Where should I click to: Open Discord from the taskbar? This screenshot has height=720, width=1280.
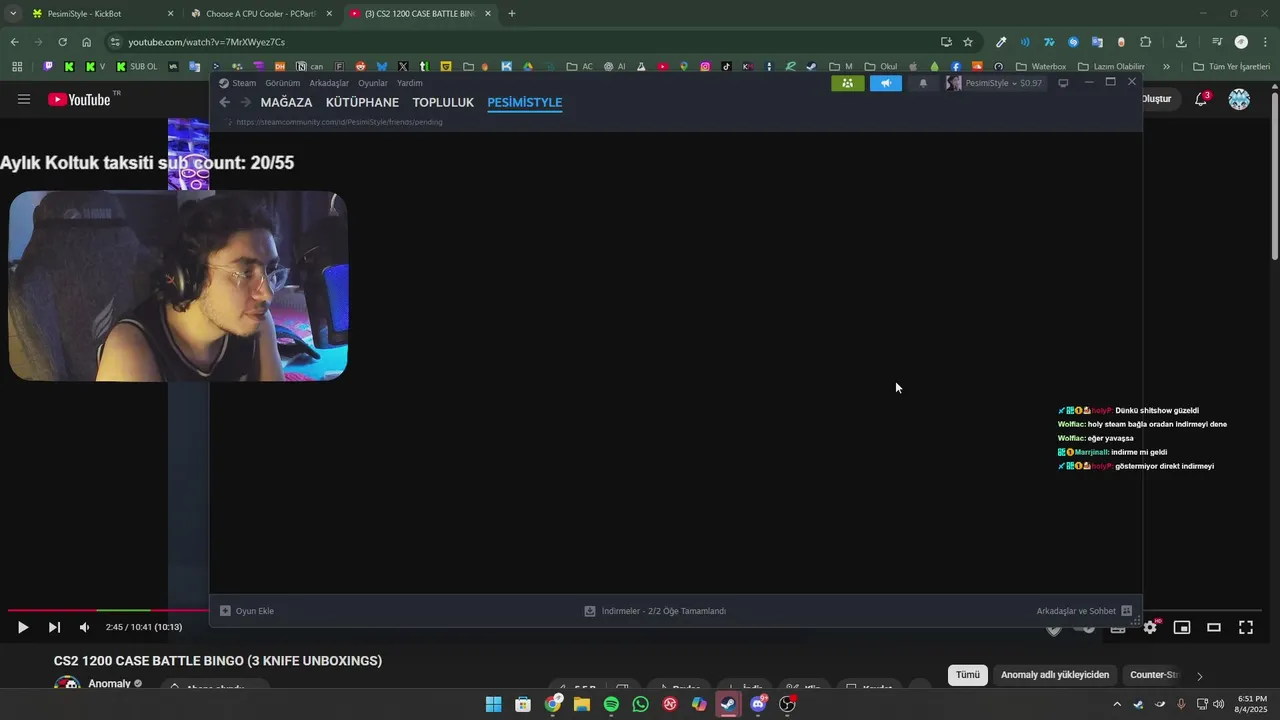click(758, 704)
